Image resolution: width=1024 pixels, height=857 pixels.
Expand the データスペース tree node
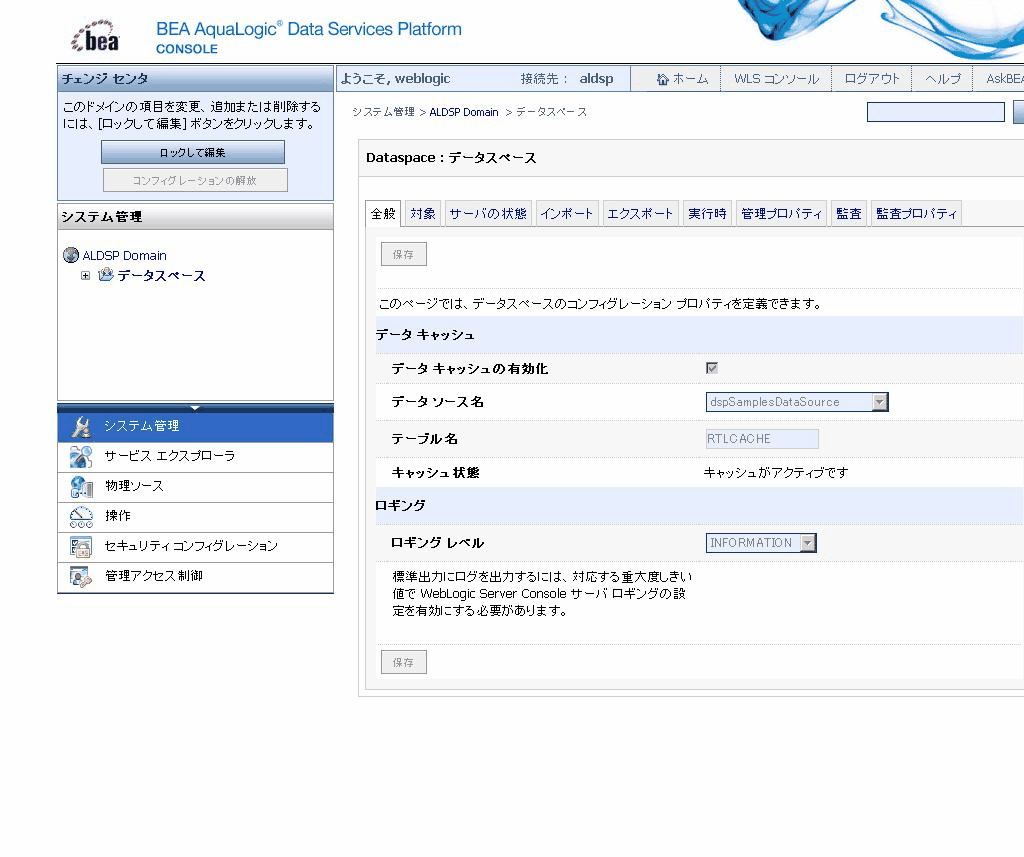click(x=86, y=276)
